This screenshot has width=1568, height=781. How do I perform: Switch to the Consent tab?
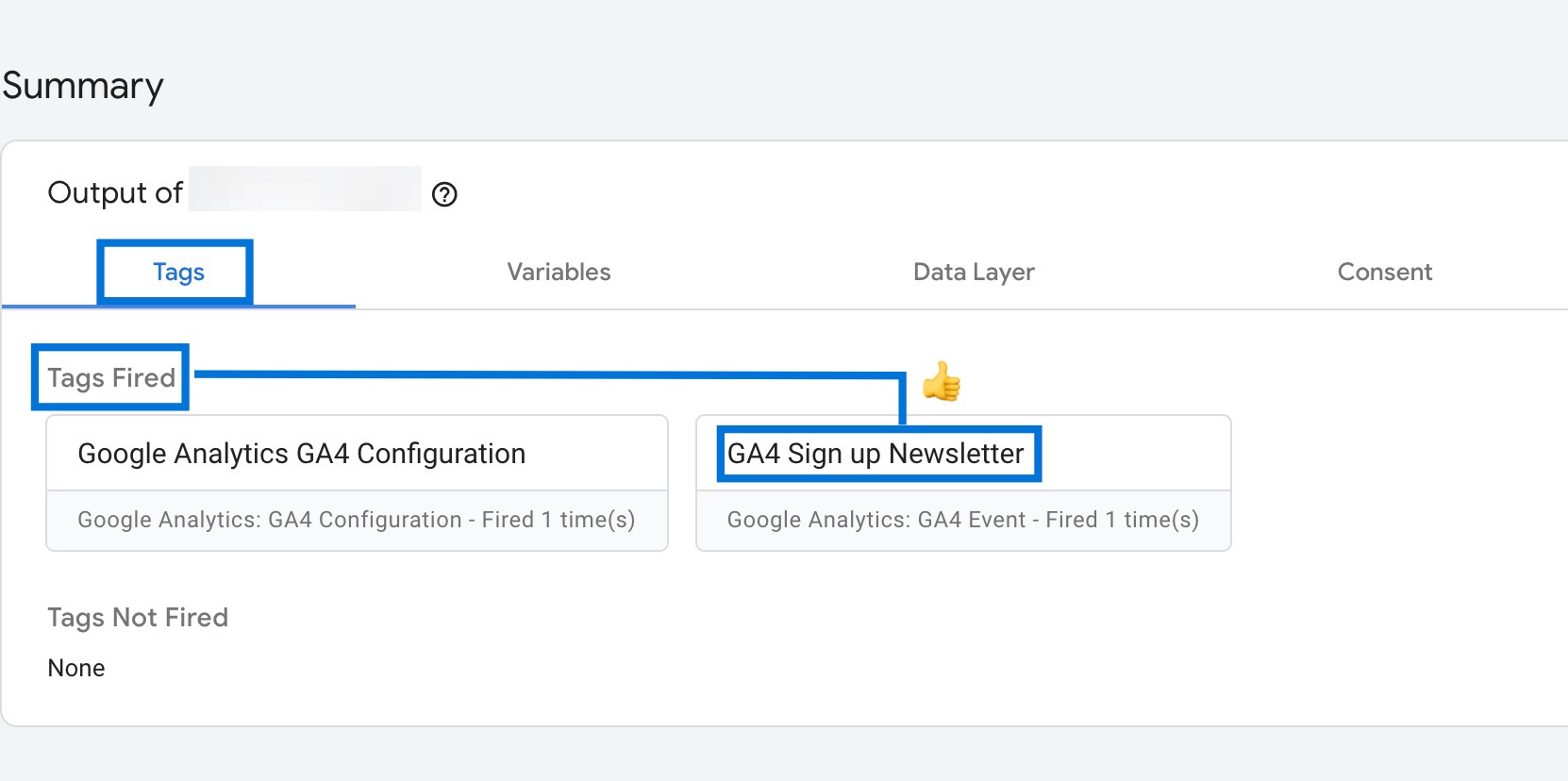click(1384, 272)
